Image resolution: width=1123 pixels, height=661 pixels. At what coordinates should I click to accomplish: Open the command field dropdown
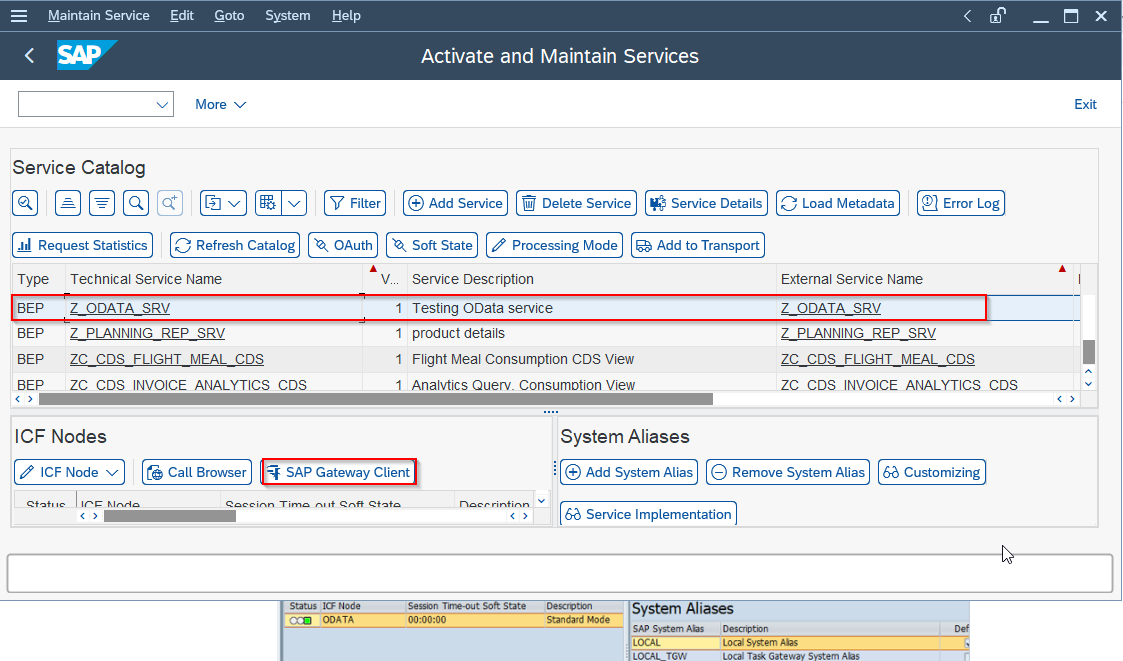(x=162, y=105)
